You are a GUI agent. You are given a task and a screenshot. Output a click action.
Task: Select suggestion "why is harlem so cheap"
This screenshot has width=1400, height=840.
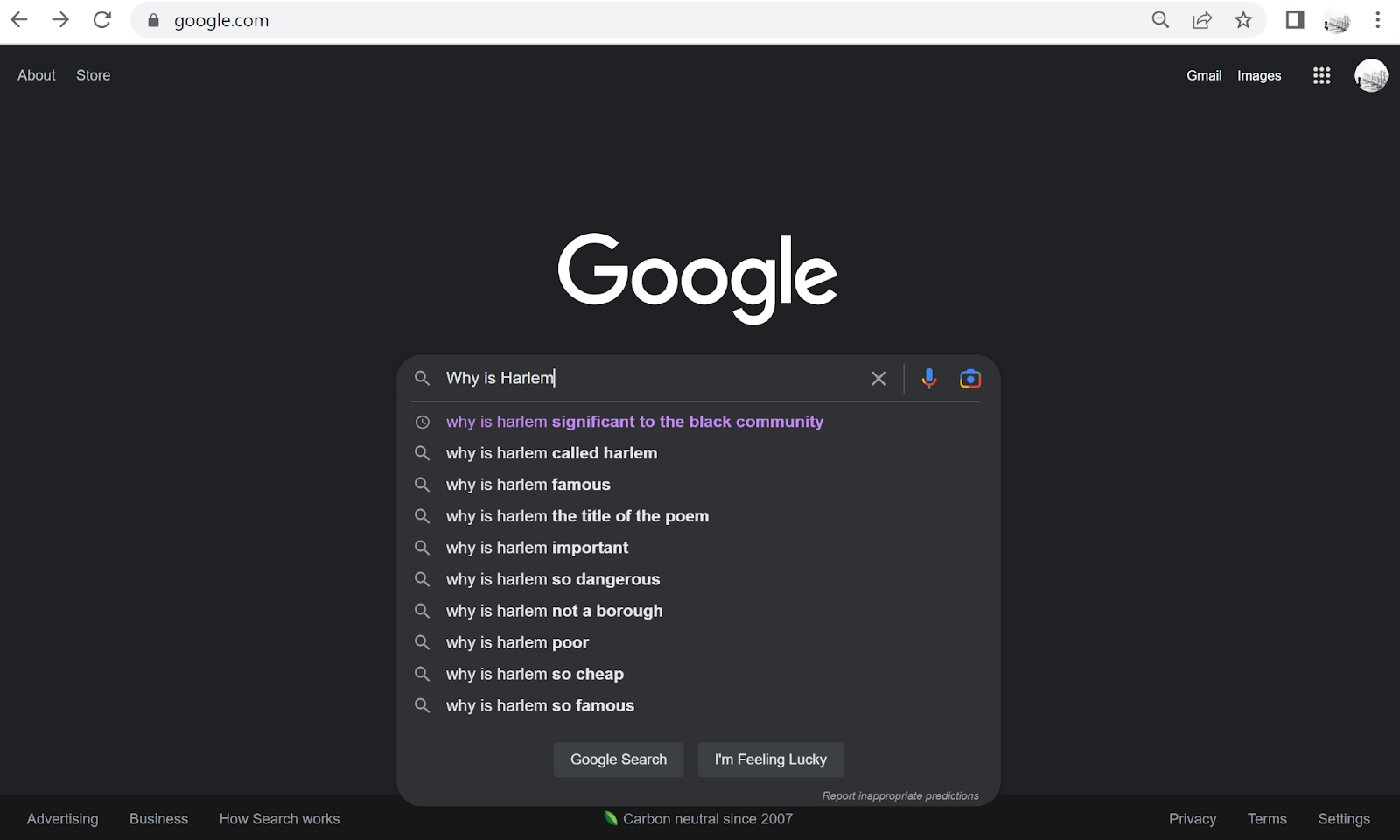(x=698, y=674)
